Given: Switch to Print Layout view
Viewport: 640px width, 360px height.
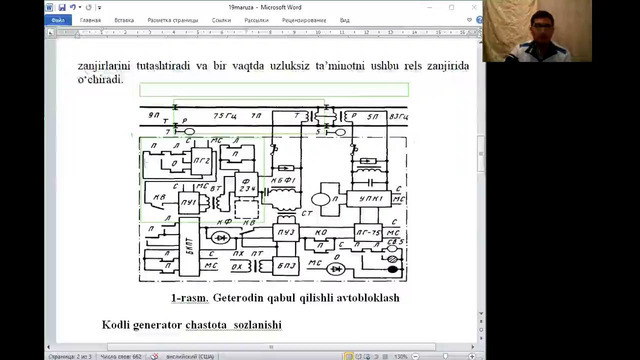Looking at the screenshot, I should (349, 356).
